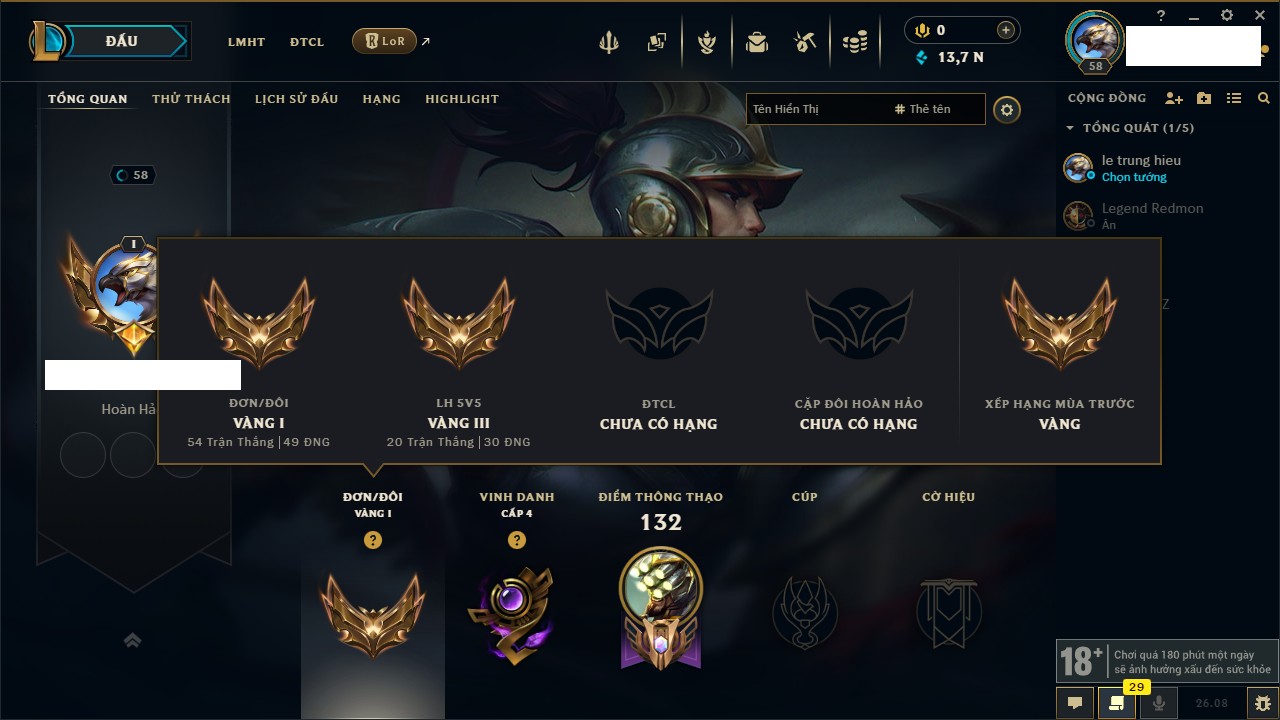Image resolution: width=1280 pixels, height=720 pixels.
Task: Click the add folder icon in social panel
Action: click(1204, 98)
